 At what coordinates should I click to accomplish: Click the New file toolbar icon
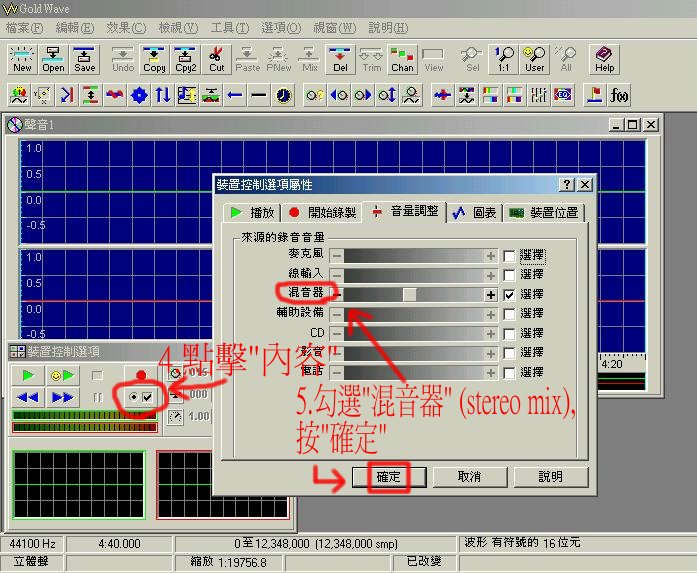pos(22,59)
